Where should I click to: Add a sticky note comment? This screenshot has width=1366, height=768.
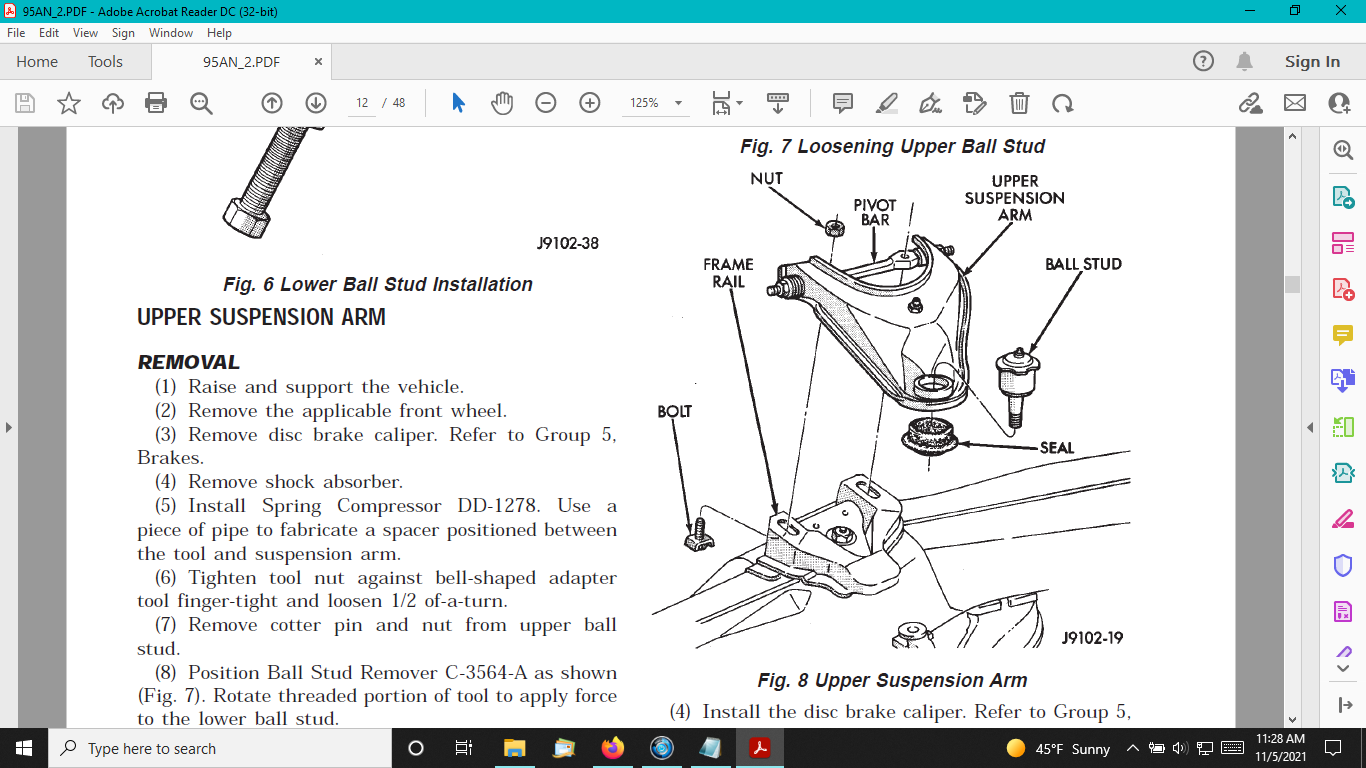coord(843,103)
